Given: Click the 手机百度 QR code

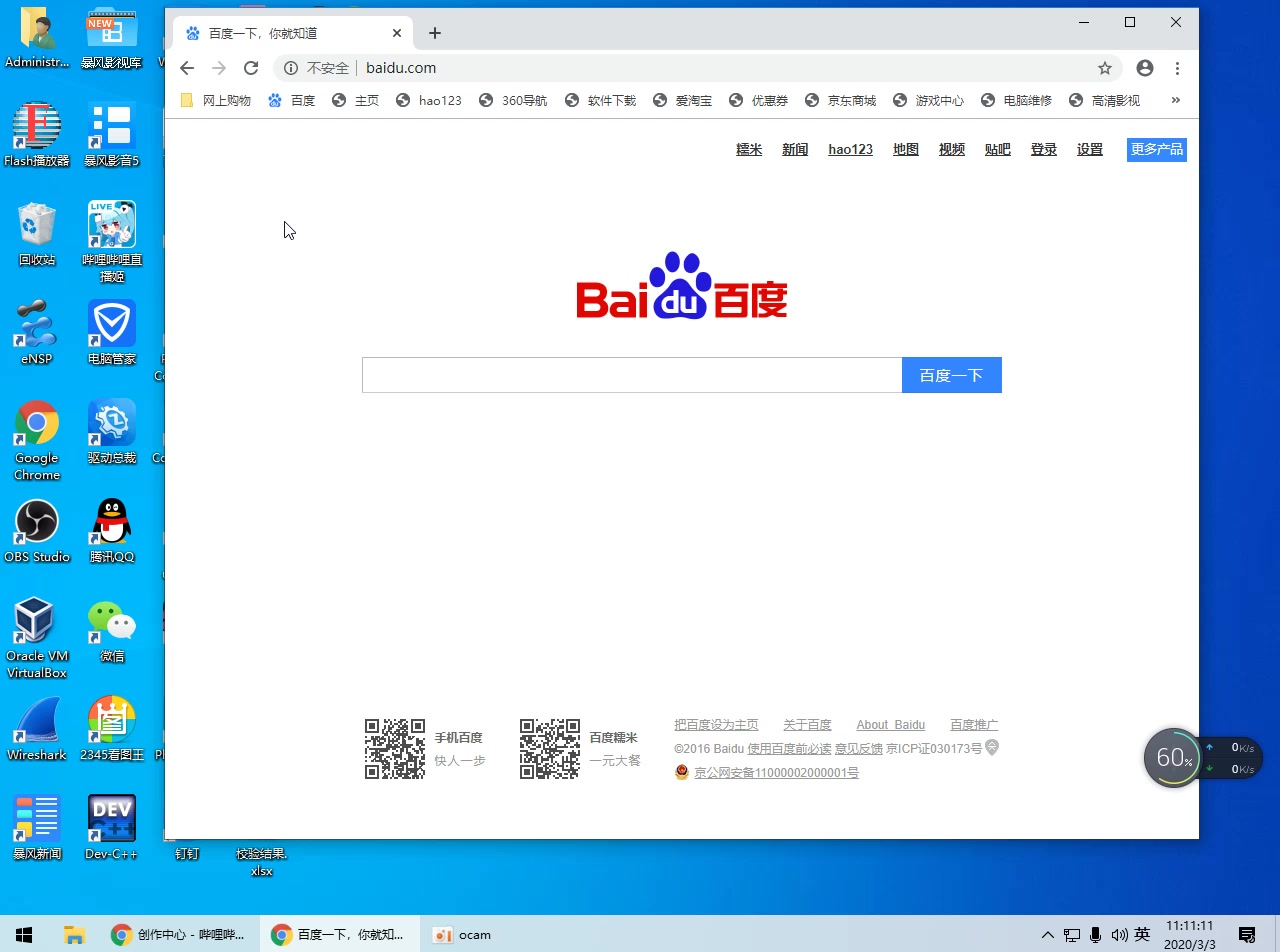Looking at the screenshot, I should (x=395, y=748).
